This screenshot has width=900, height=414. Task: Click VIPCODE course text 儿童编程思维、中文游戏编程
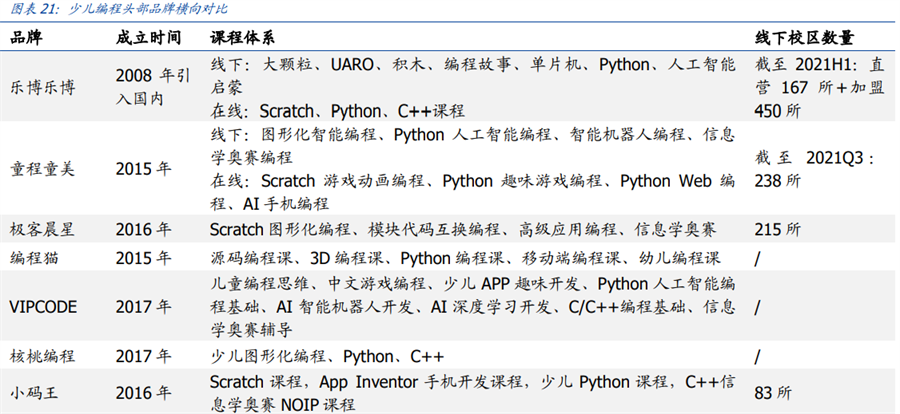pos(472,307)
